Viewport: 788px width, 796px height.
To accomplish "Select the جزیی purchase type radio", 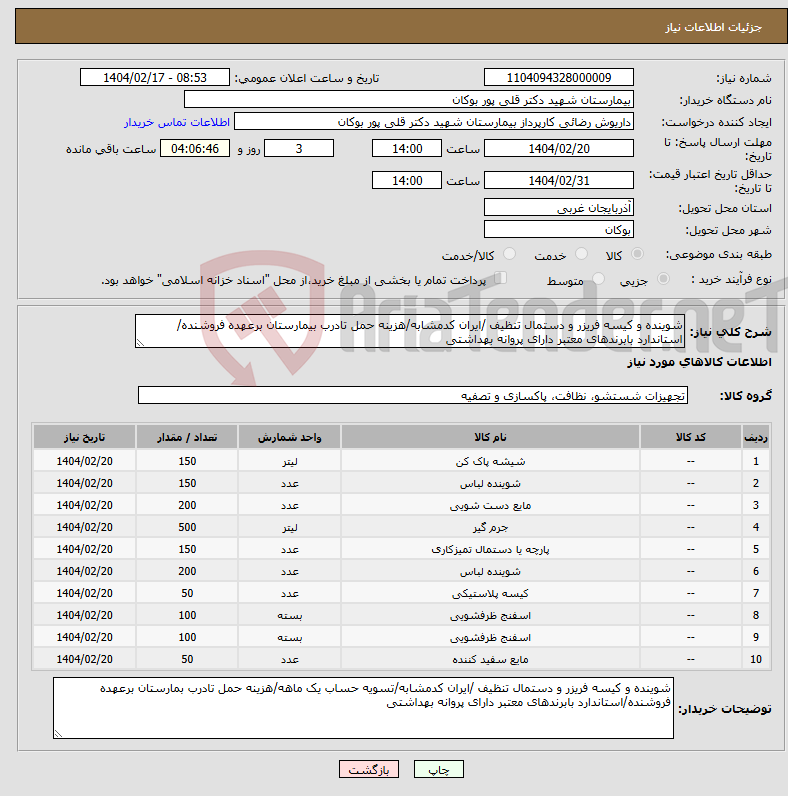I will pos(663,279).
